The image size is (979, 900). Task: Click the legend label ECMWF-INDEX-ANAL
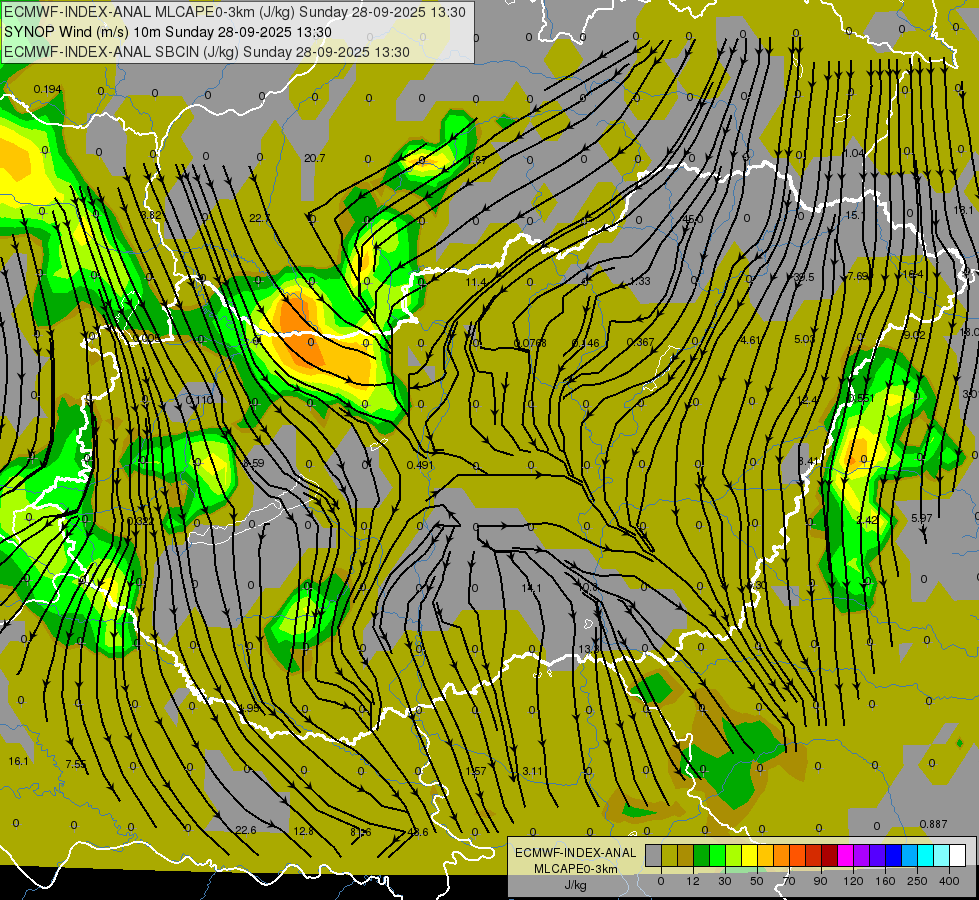(575, 853)
